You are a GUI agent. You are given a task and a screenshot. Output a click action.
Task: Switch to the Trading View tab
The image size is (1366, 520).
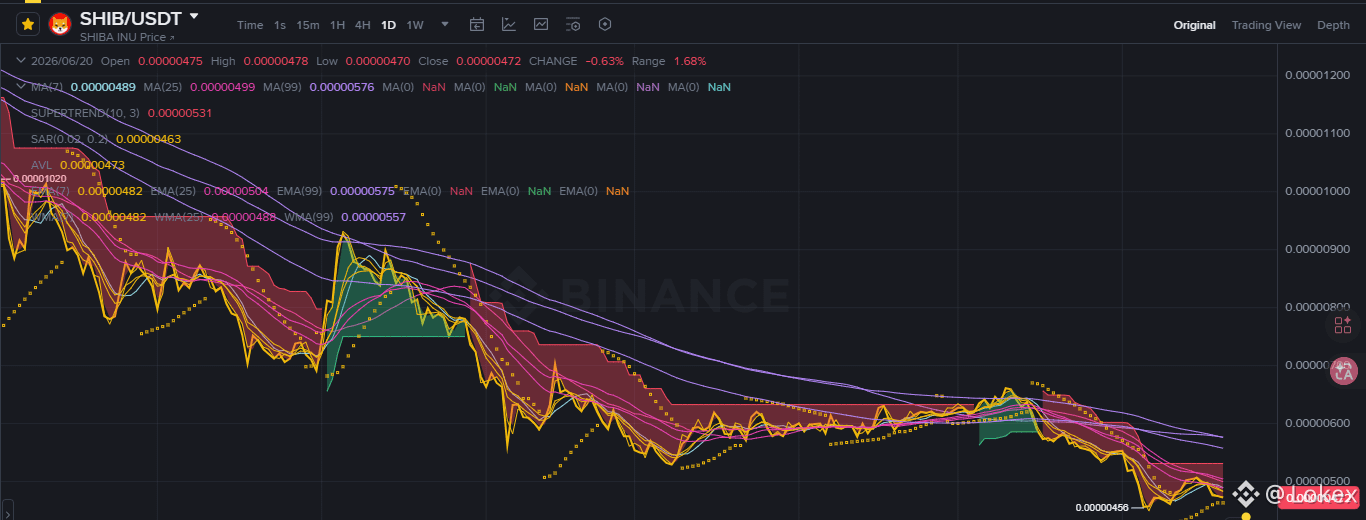[x=1266, y=25]
